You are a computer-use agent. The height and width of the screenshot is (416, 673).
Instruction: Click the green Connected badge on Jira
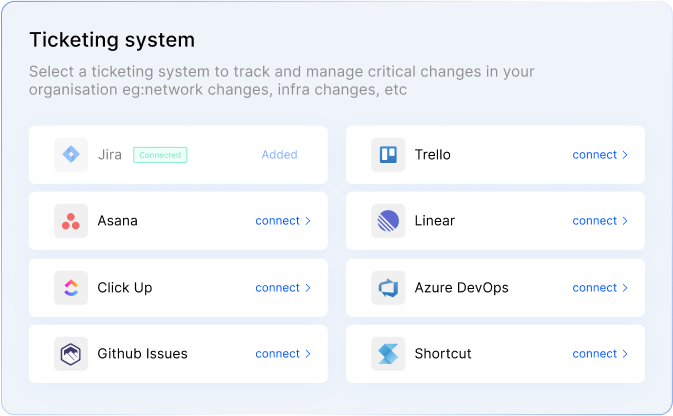[160, 155]
